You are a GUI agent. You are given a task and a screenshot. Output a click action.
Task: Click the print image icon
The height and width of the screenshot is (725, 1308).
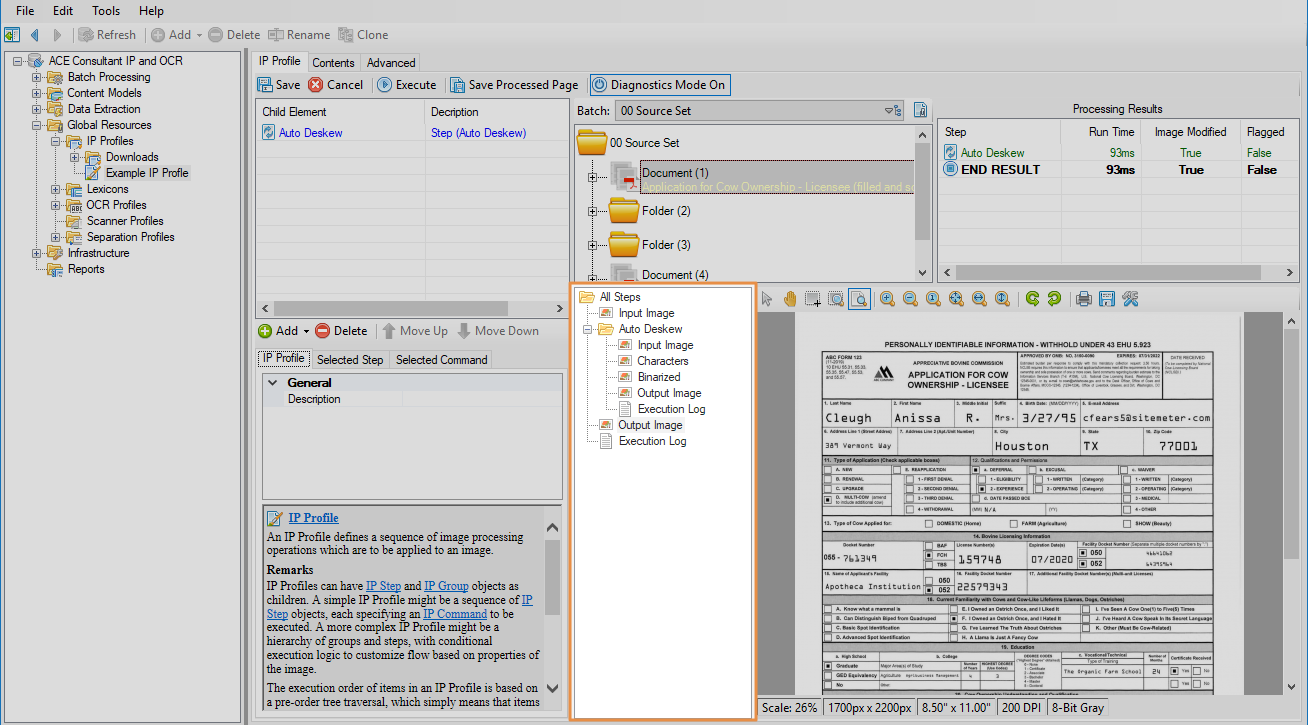pos(1083,298)
